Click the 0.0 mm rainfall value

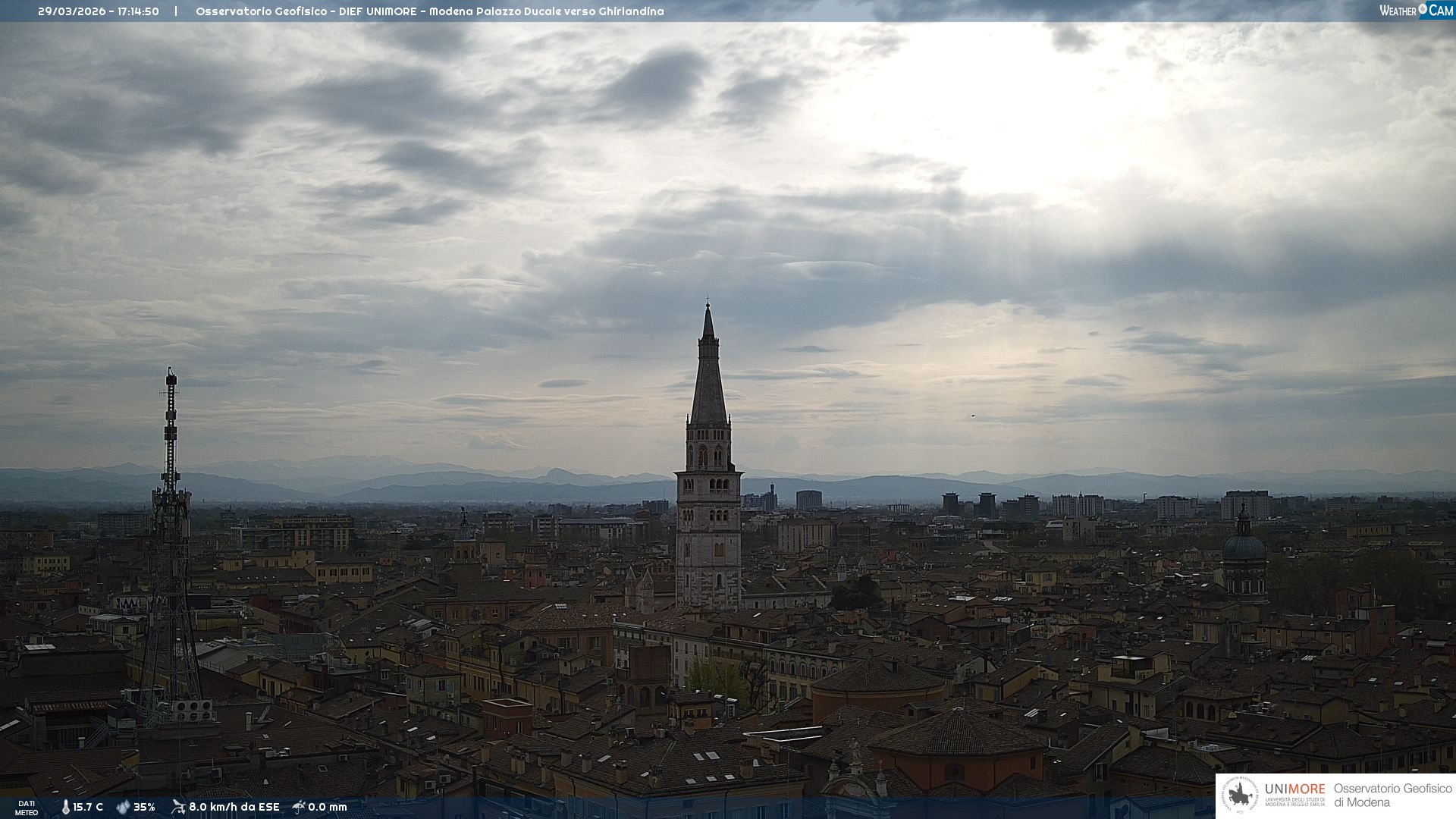pos(328,807)
